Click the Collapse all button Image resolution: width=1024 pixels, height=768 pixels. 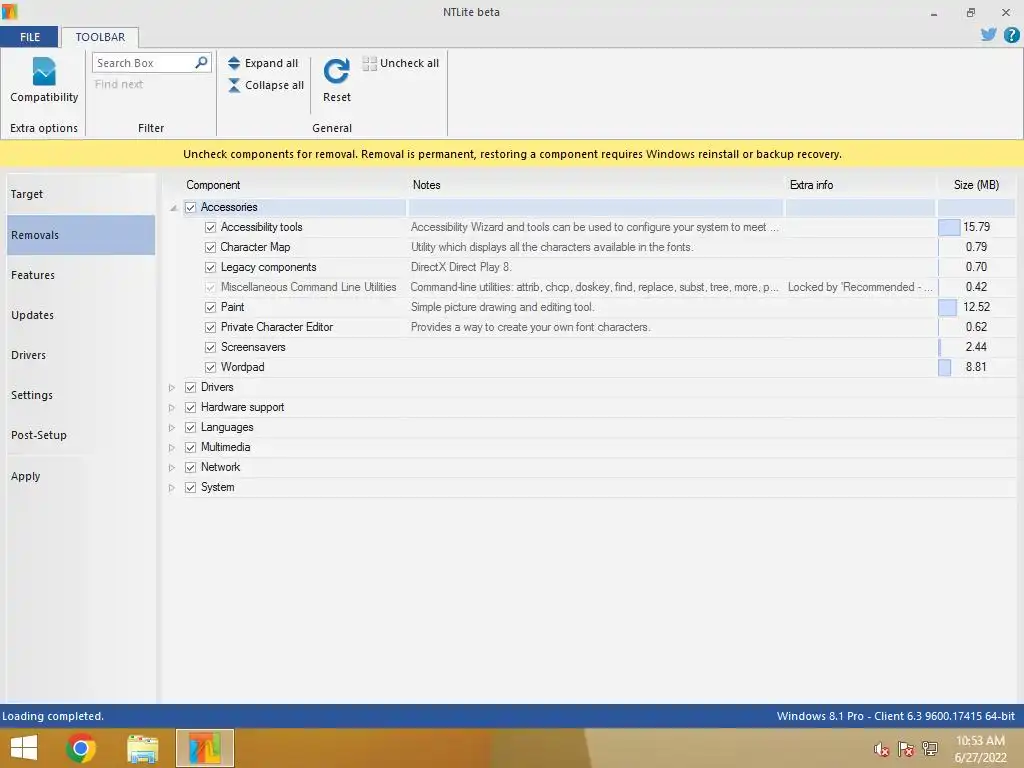[x=265, y=86]
